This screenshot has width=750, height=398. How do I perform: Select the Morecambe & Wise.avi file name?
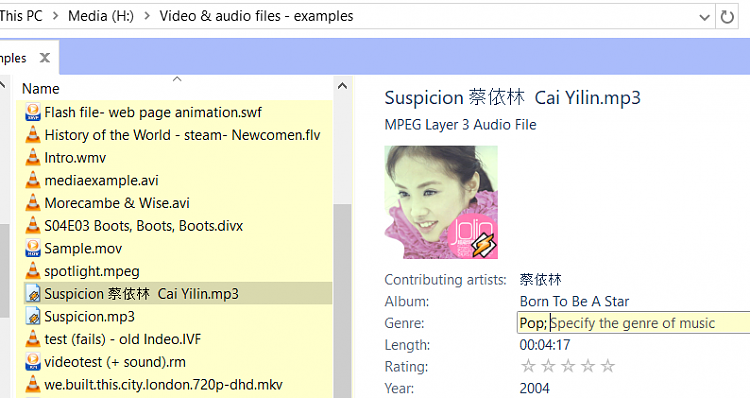(x=117, y=203)
